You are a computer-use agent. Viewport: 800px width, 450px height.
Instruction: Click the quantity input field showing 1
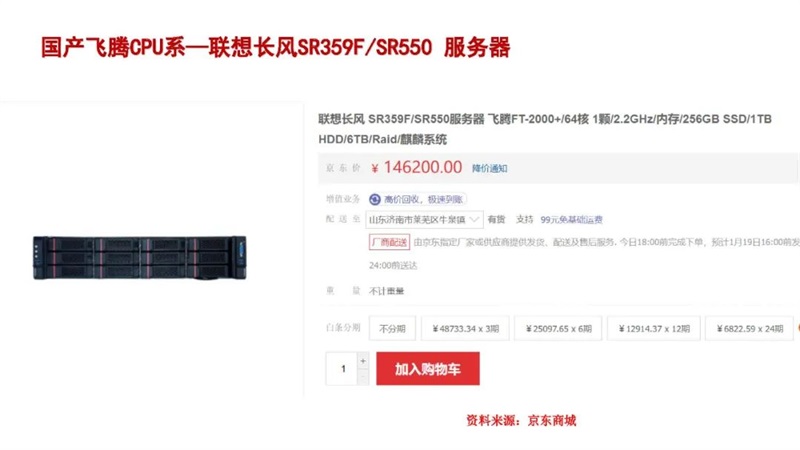[x=342, y=368]
